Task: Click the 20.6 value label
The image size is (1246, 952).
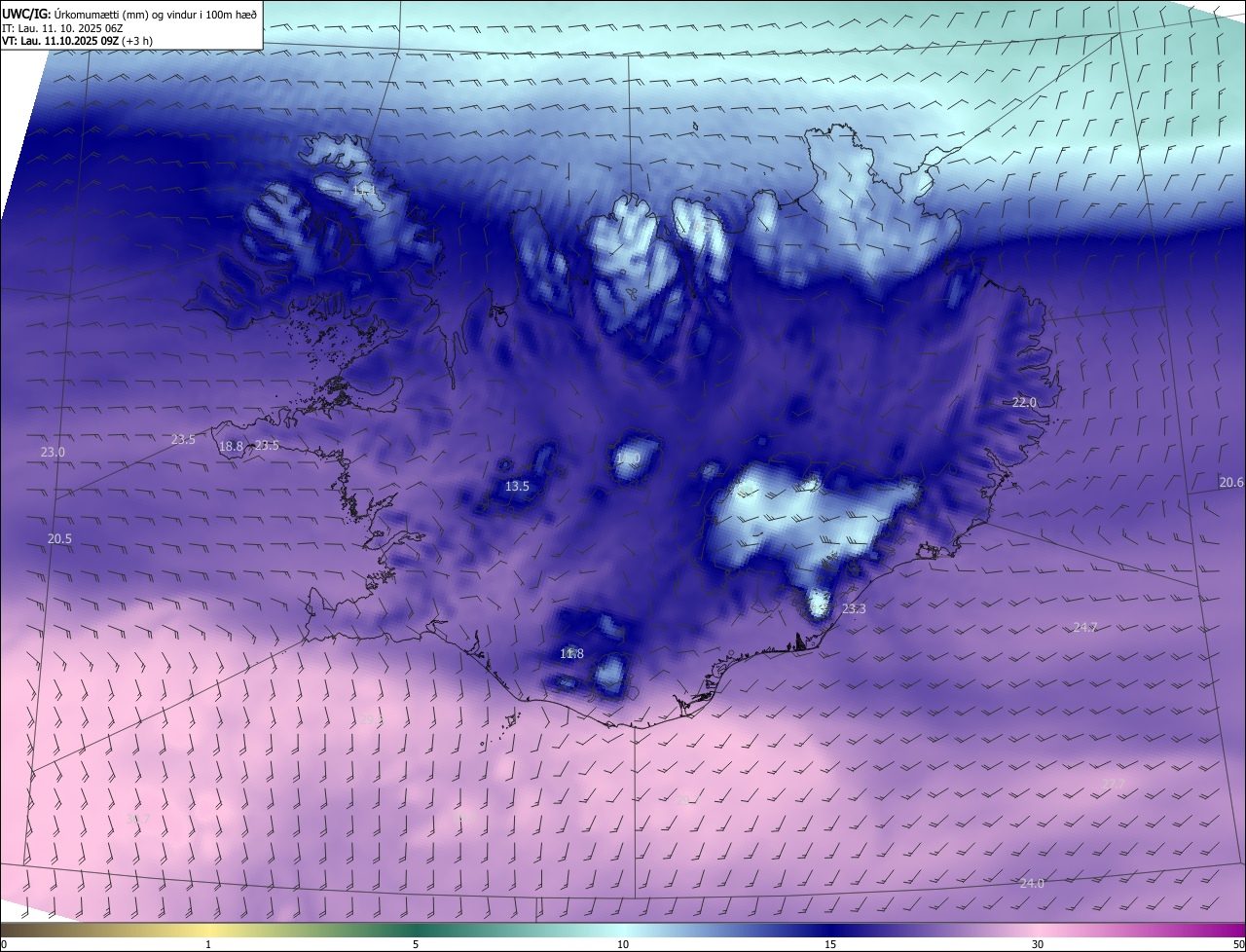Action: 1231,482
